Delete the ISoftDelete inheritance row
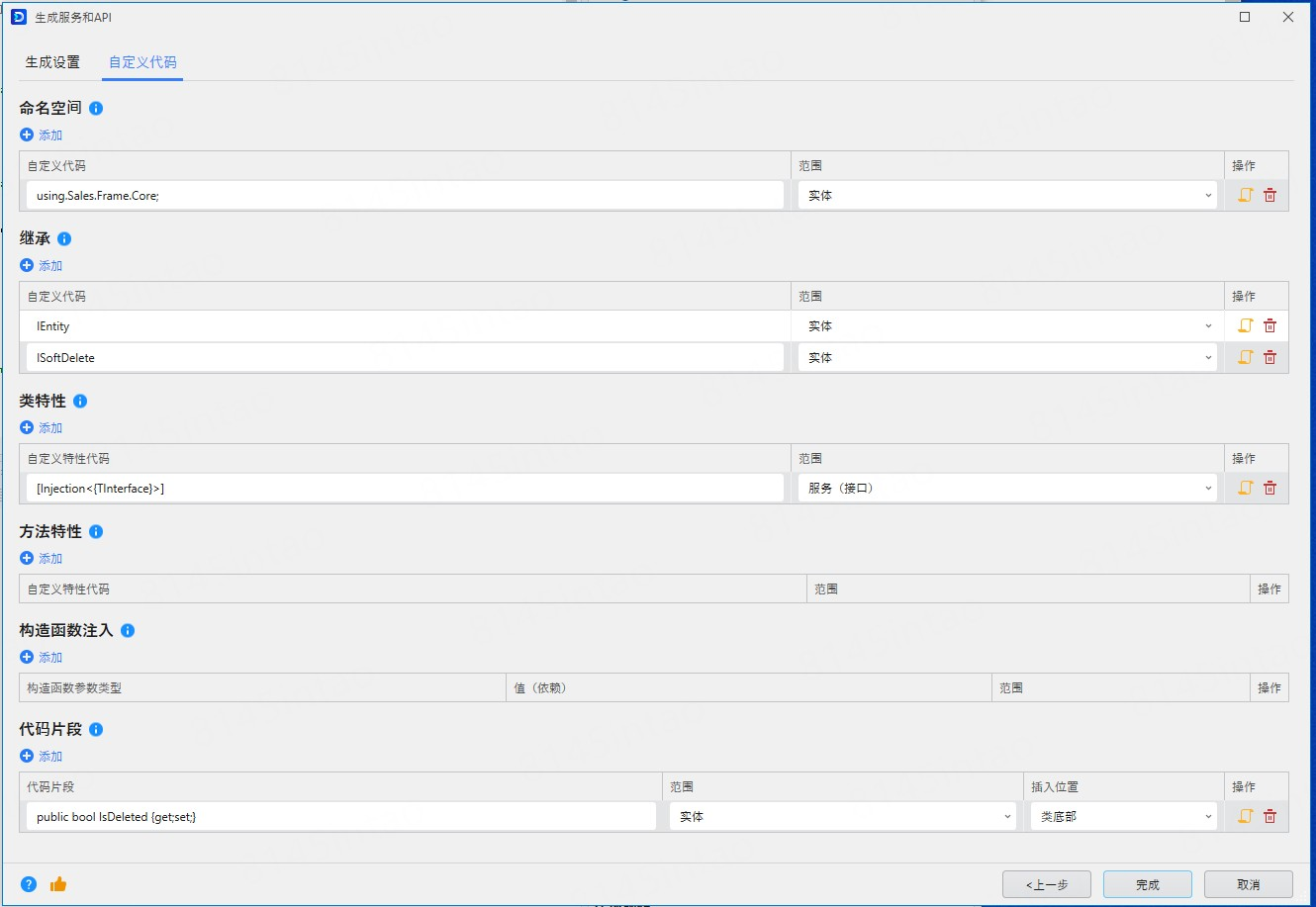The height and width of the screenshot is (907, 1316). pos(1269,357)
